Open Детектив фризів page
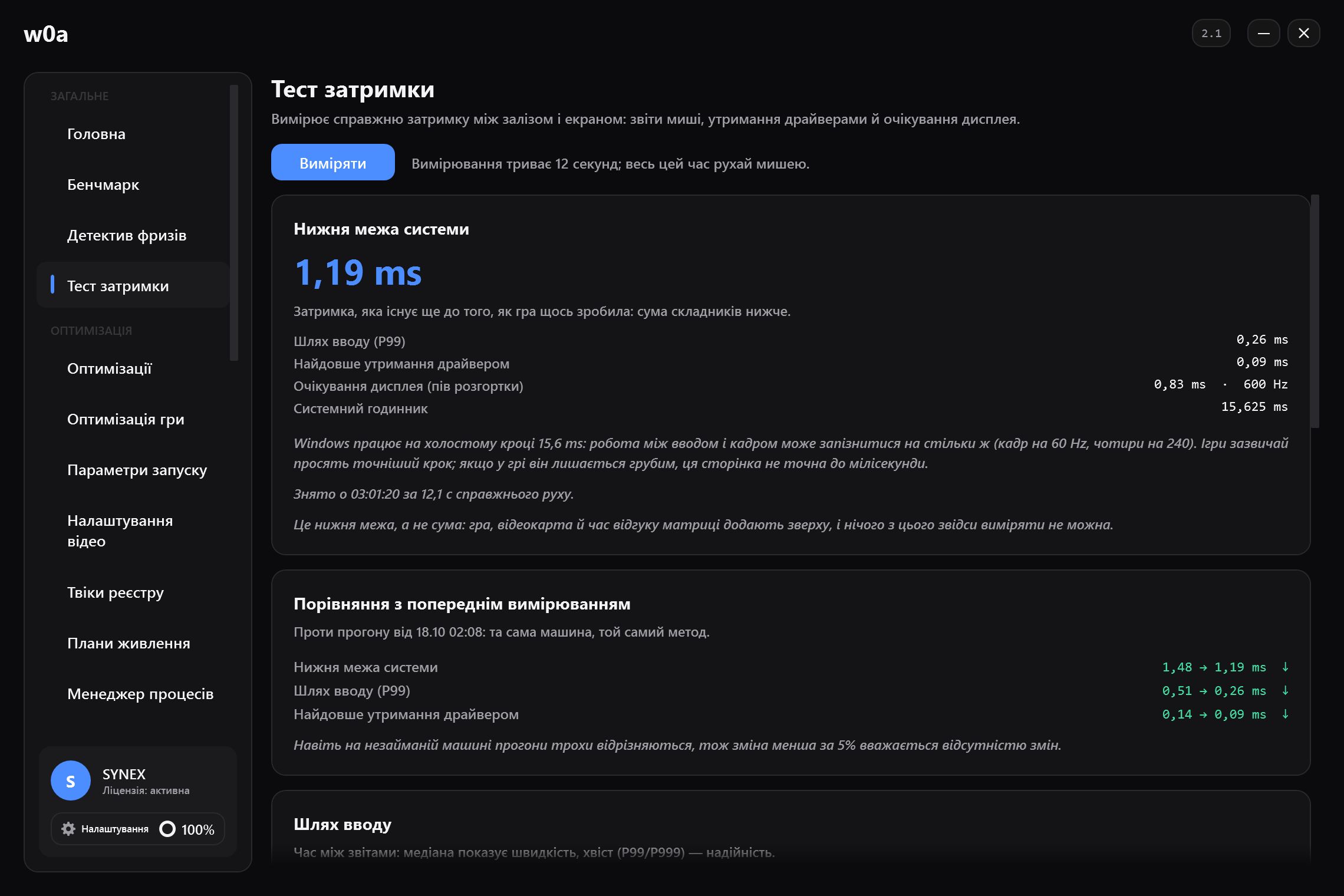Screen dimensions: 1344x896 (133, 235)
